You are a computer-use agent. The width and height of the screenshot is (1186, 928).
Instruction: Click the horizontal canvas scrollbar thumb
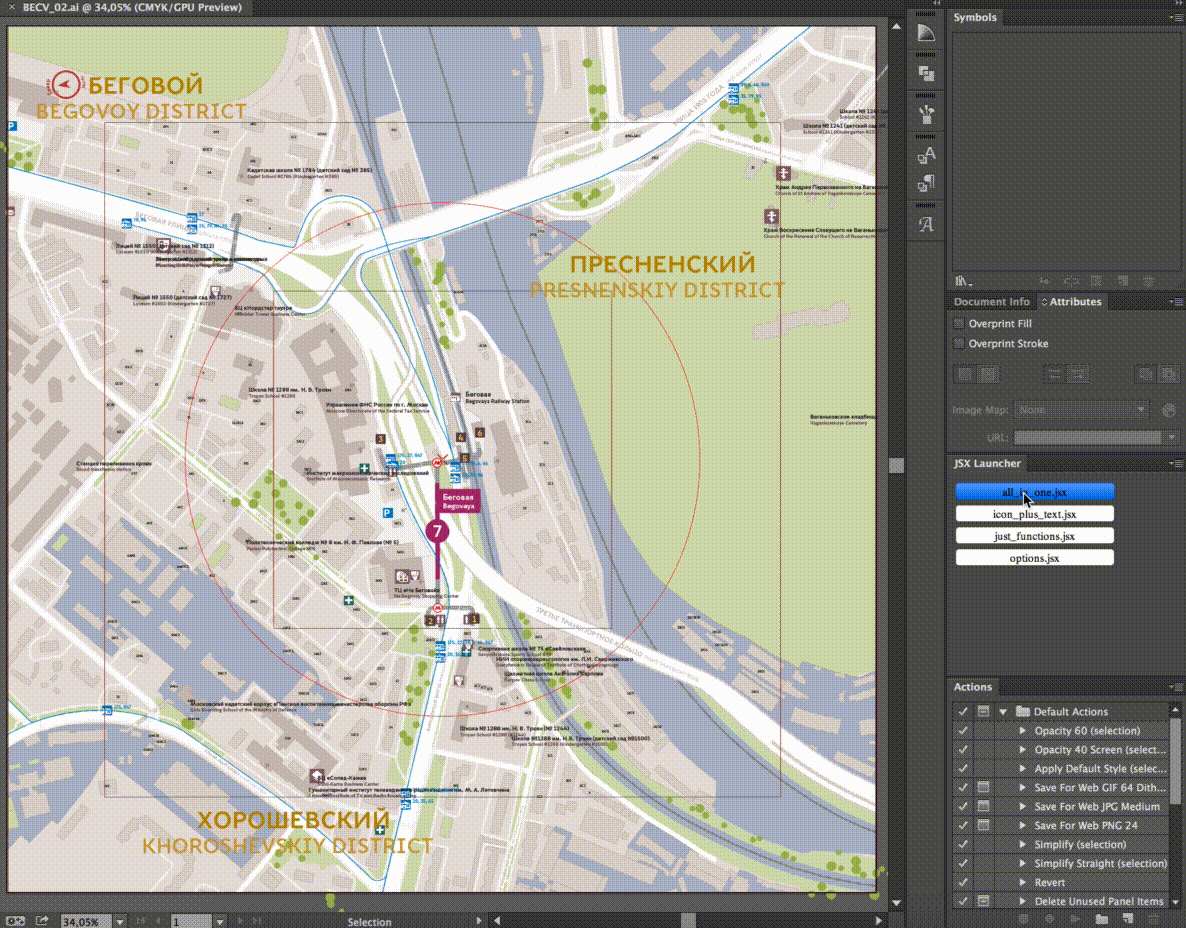coord(688,921)
